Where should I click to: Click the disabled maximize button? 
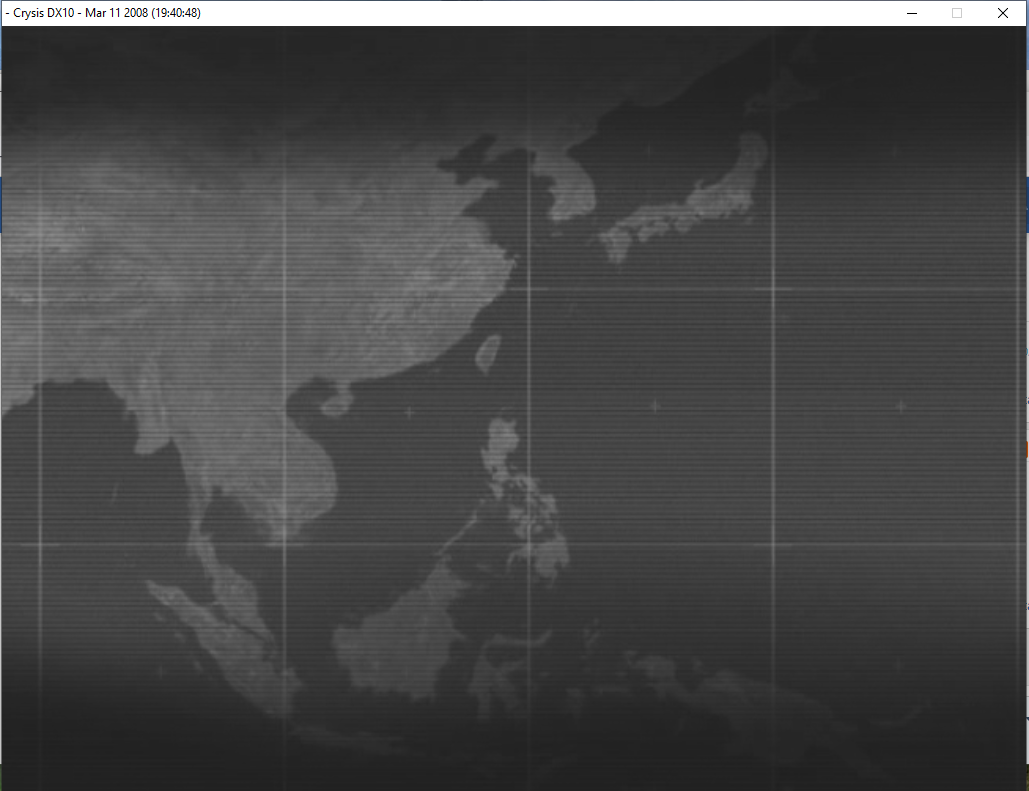pyautogui.click(x=957, y=13)
